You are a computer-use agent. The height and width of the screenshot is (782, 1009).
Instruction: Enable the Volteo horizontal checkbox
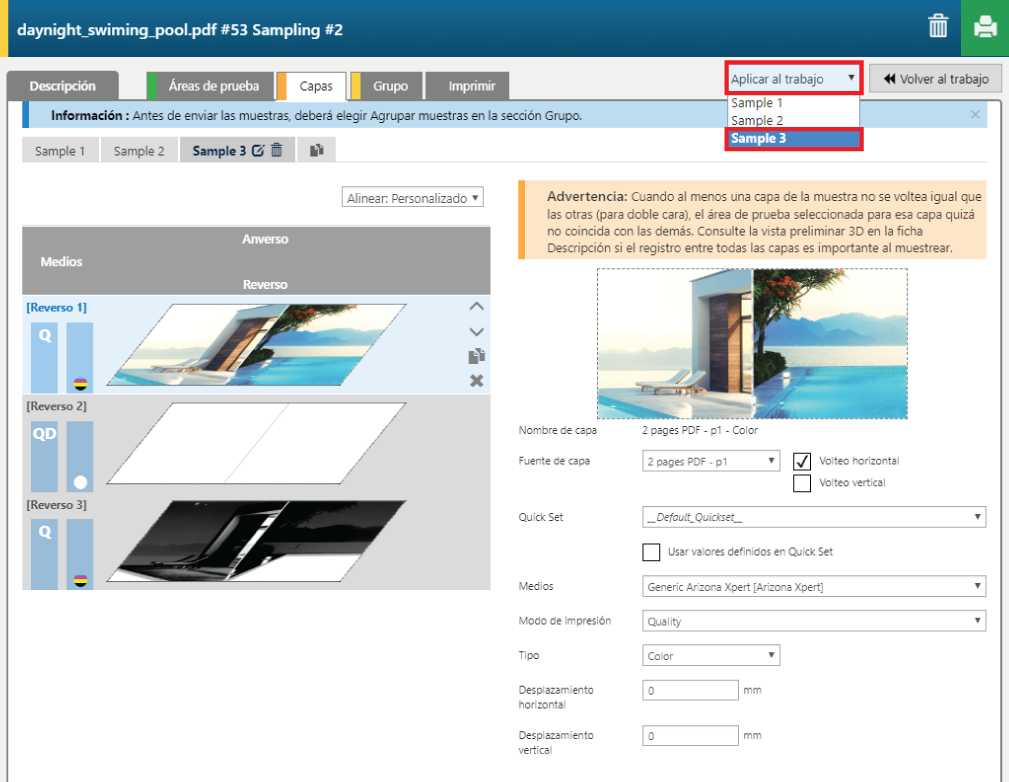(x=802, y=461)
